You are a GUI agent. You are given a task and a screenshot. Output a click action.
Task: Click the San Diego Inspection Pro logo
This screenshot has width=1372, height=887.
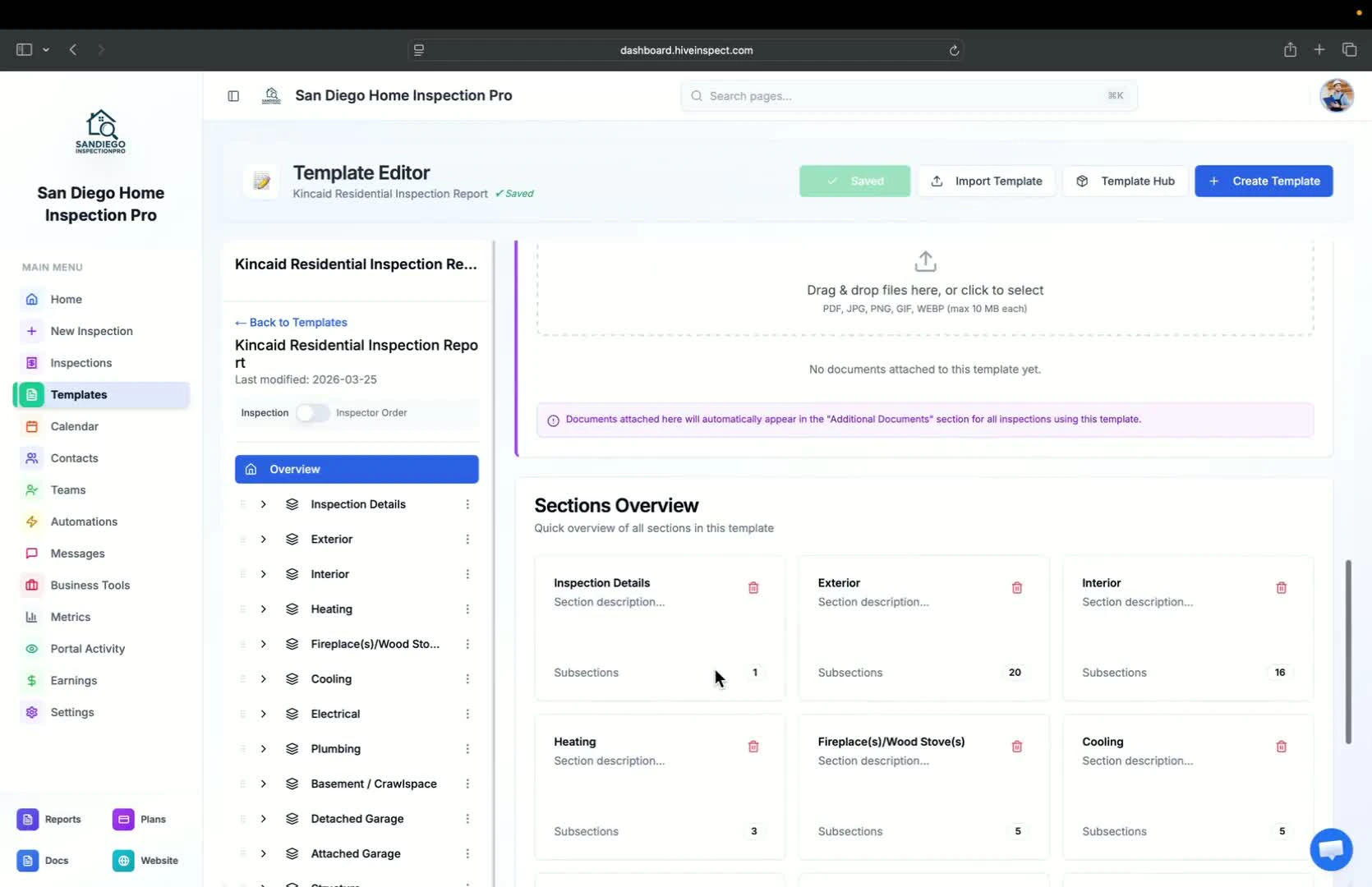[100, 131]
